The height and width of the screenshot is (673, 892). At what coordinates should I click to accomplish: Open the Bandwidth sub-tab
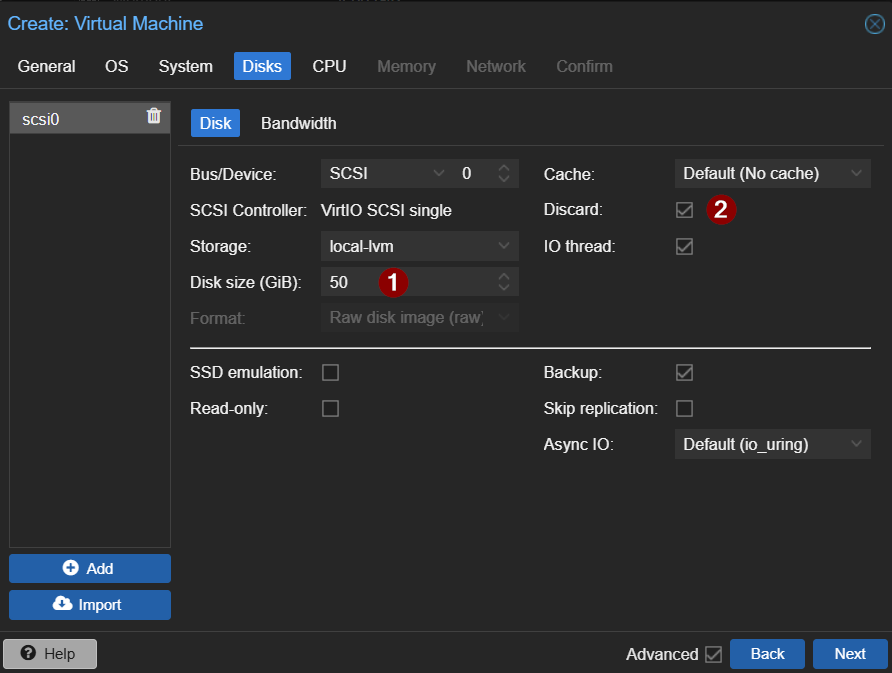pos(298,123)
